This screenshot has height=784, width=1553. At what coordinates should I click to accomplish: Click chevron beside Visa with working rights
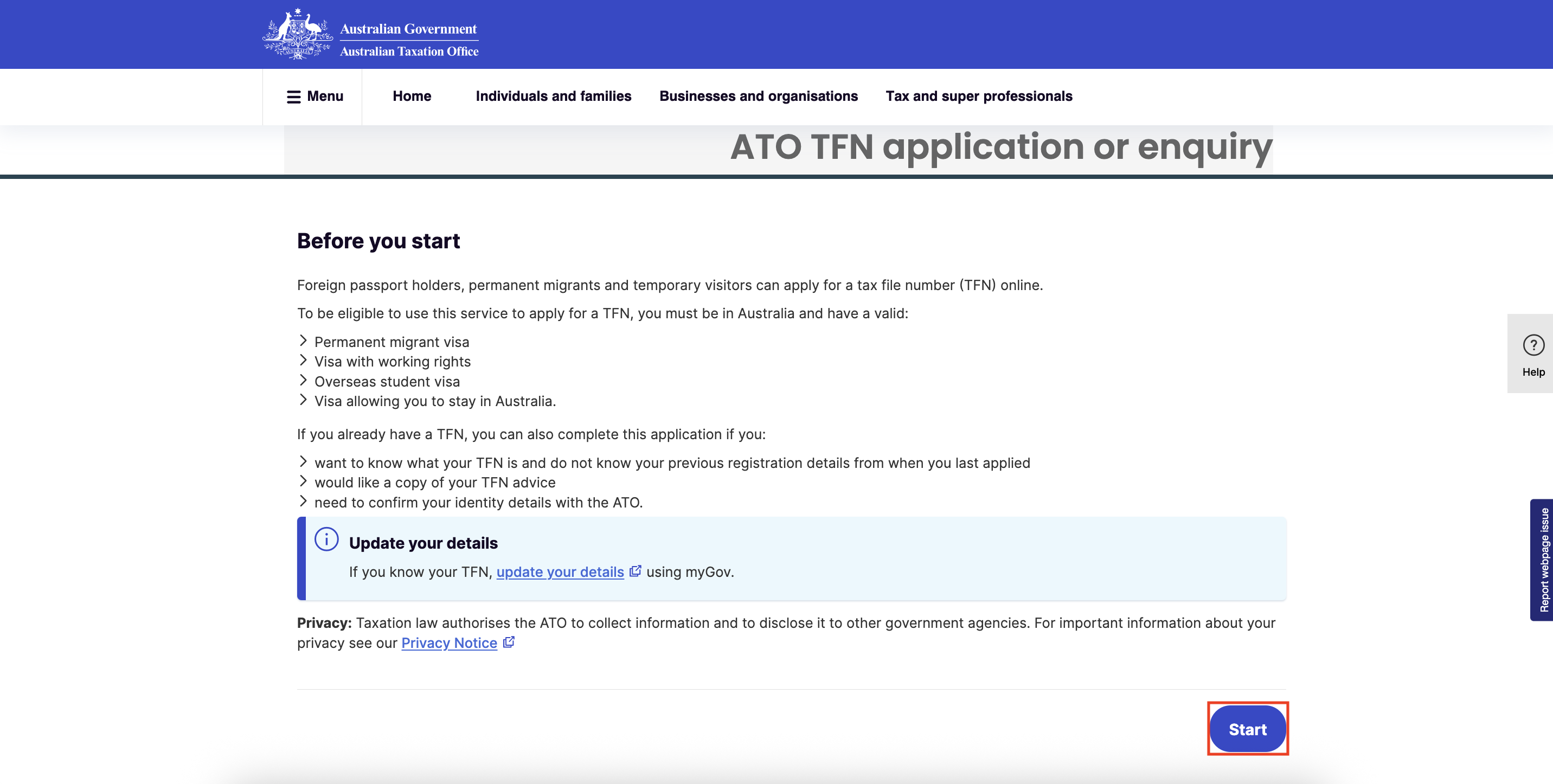point(303,361)
